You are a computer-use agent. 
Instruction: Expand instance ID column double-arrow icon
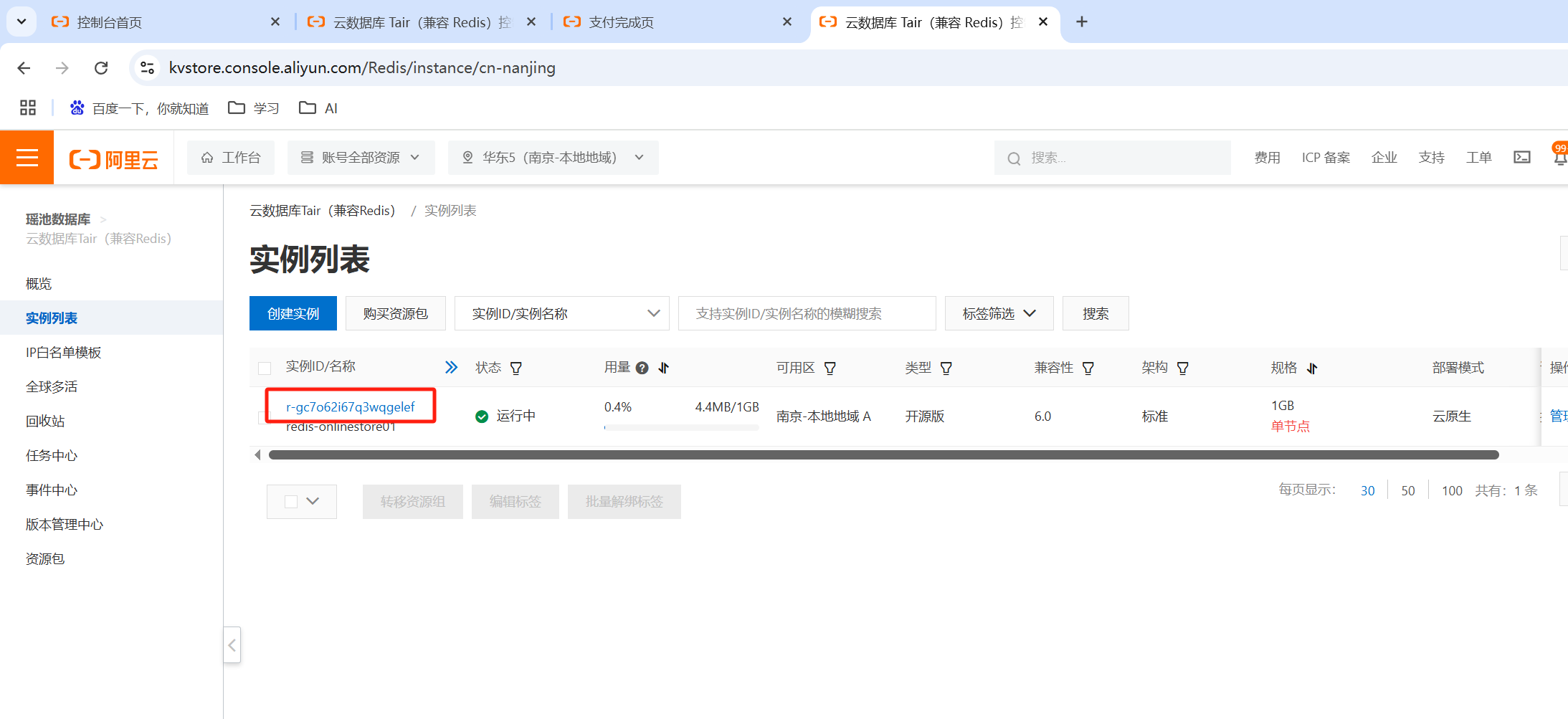(x=451, y=368)
